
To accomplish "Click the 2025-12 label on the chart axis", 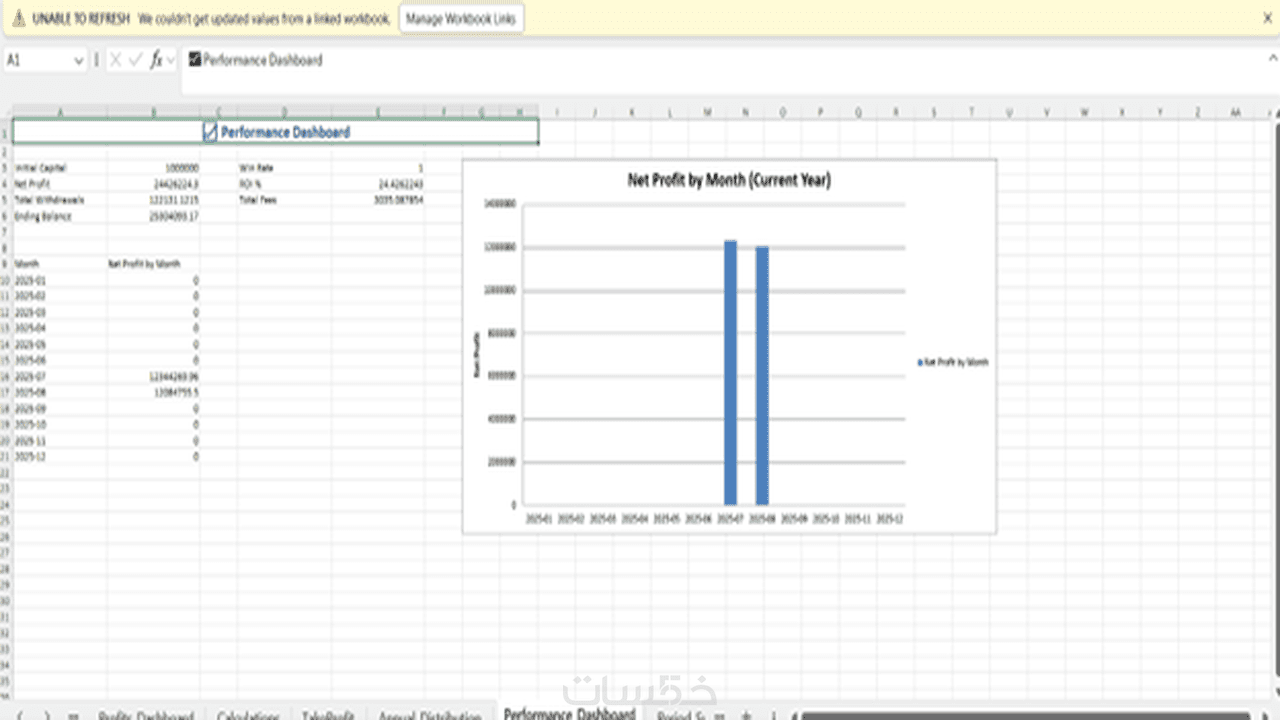I will pyautogui.click(x=889, y=519).
